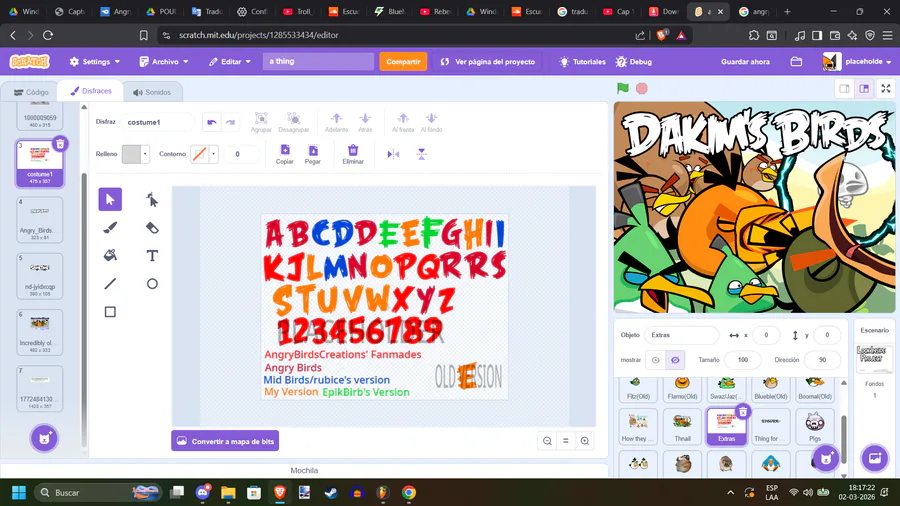Viewport: 900px width, 506px height.
Task: Reset paint canvas zoom
Action: pos(566,441)
